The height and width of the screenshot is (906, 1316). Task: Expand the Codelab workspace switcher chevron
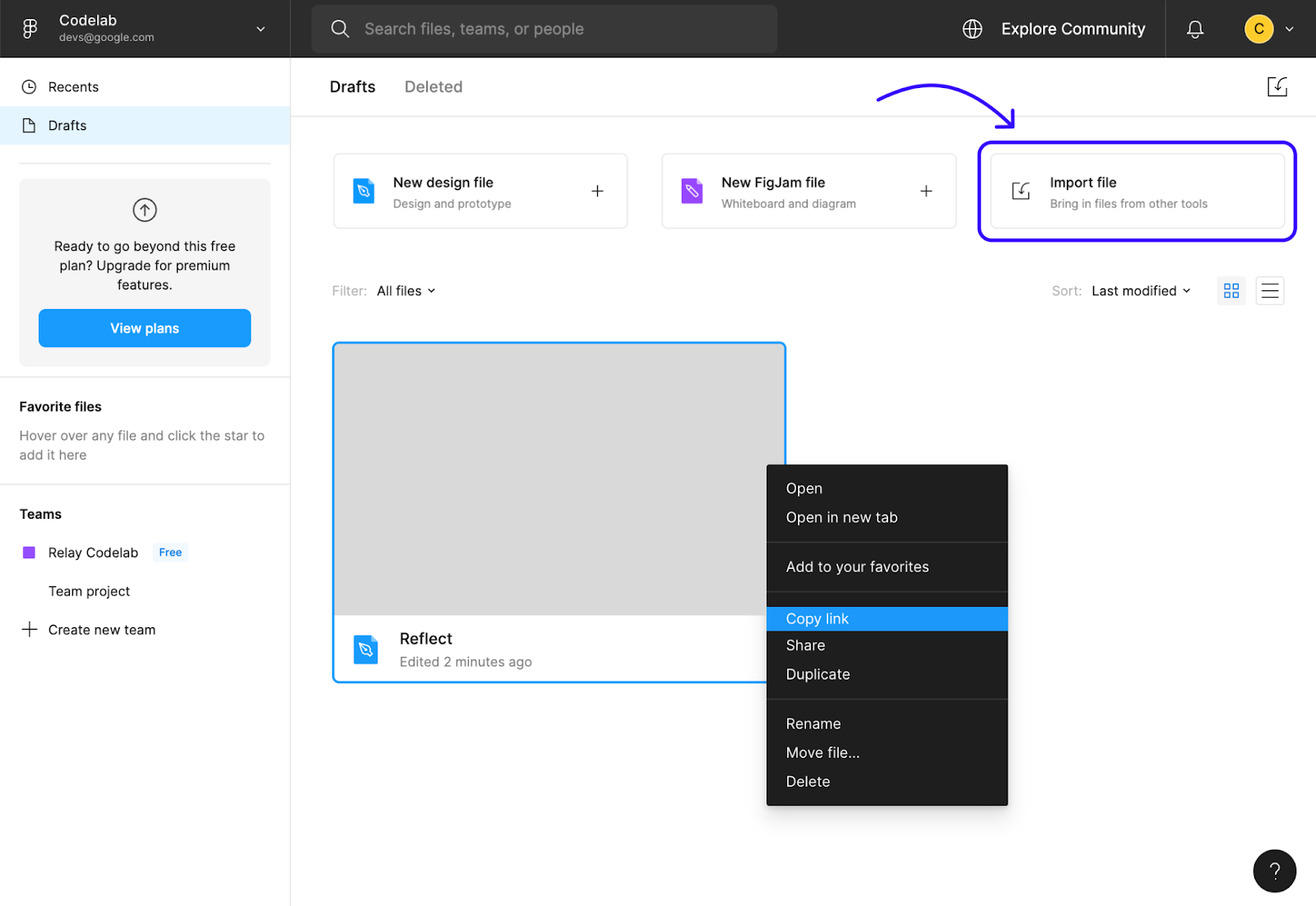[261, 29]
